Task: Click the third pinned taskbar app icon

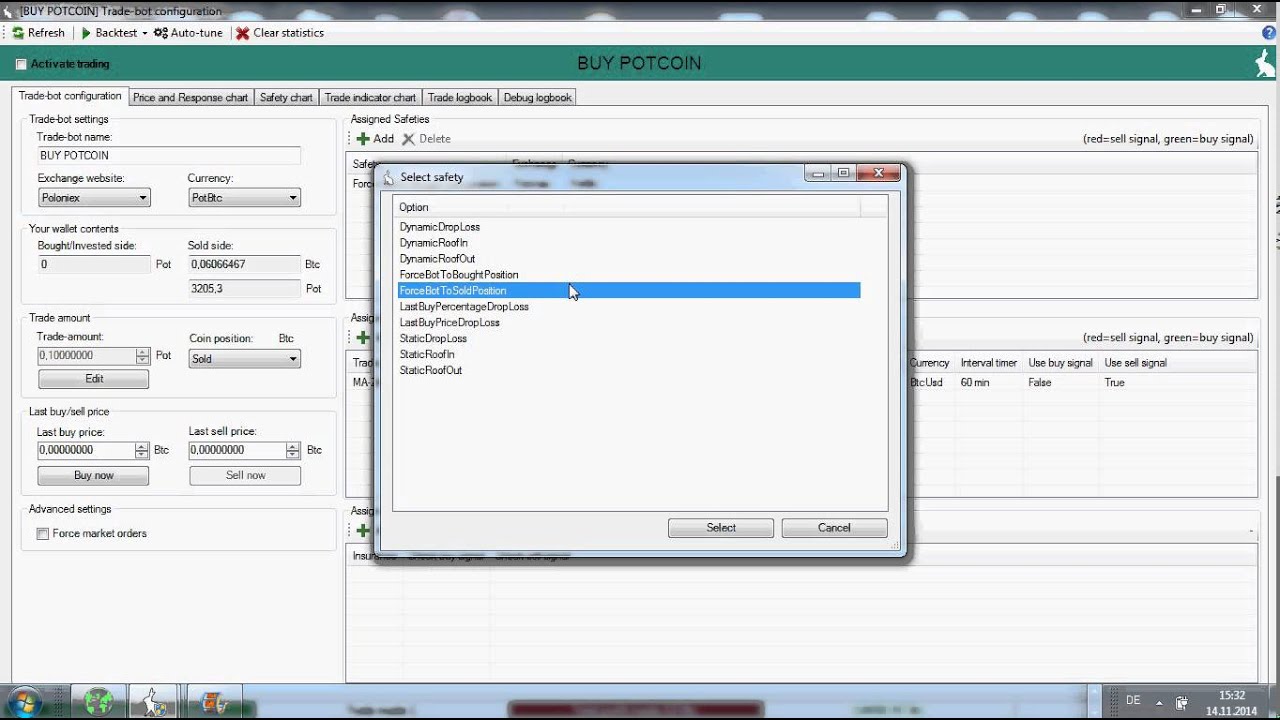Action: (215, 702)
